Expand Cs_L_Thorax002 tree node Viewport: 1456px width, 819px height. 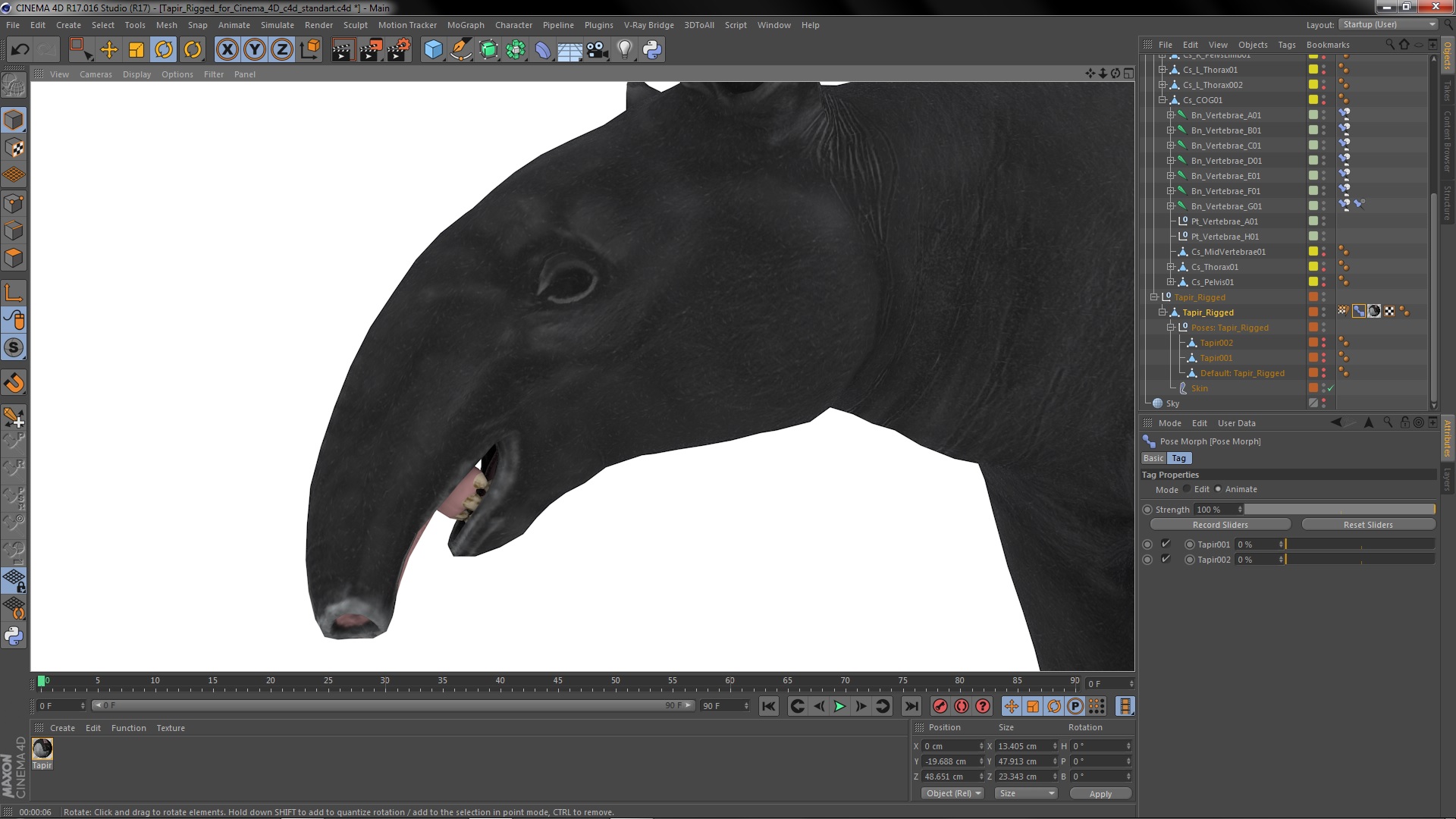(1162, 85)
